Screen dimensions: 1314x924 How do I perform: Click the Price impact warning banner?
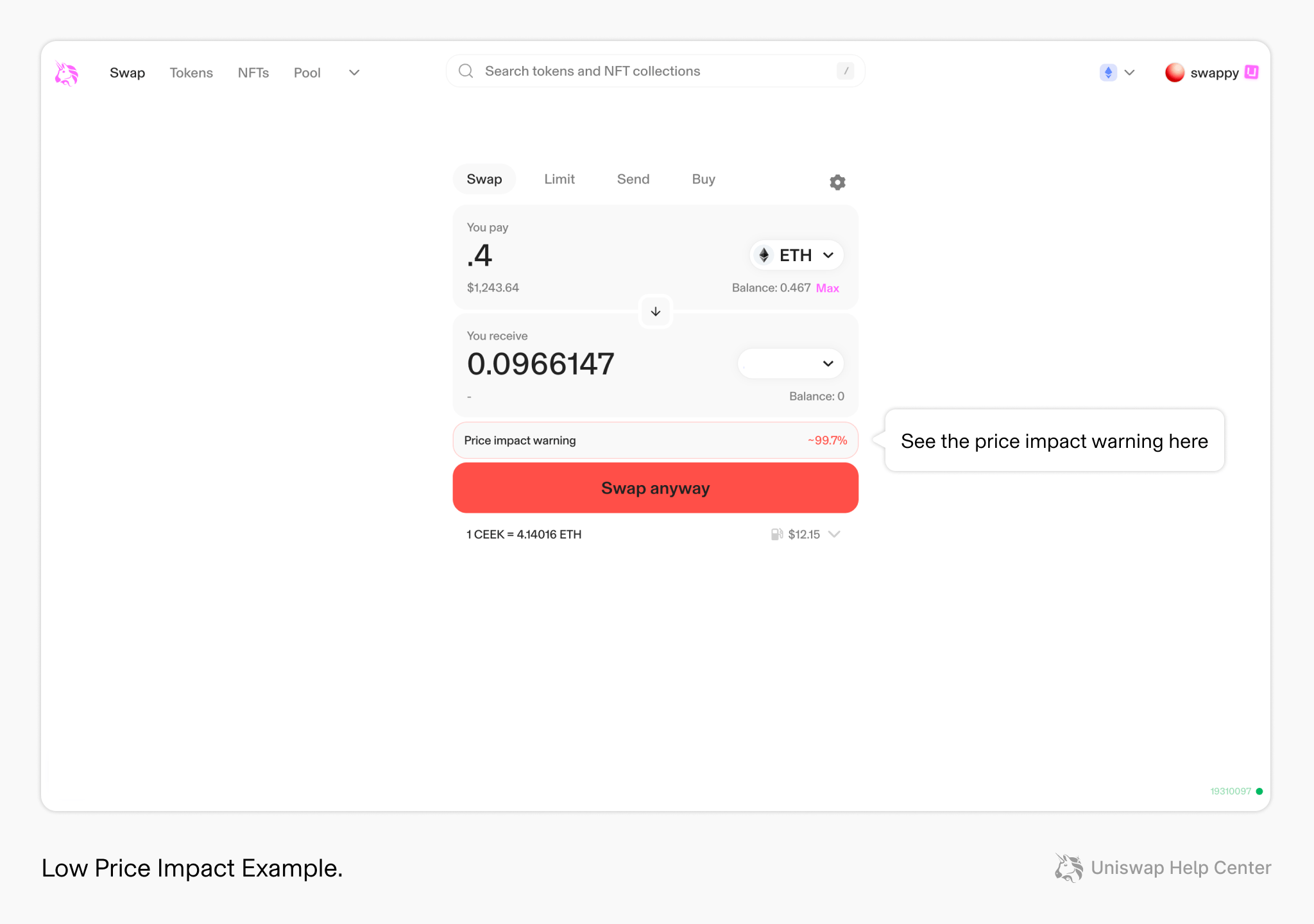point(655,440)
